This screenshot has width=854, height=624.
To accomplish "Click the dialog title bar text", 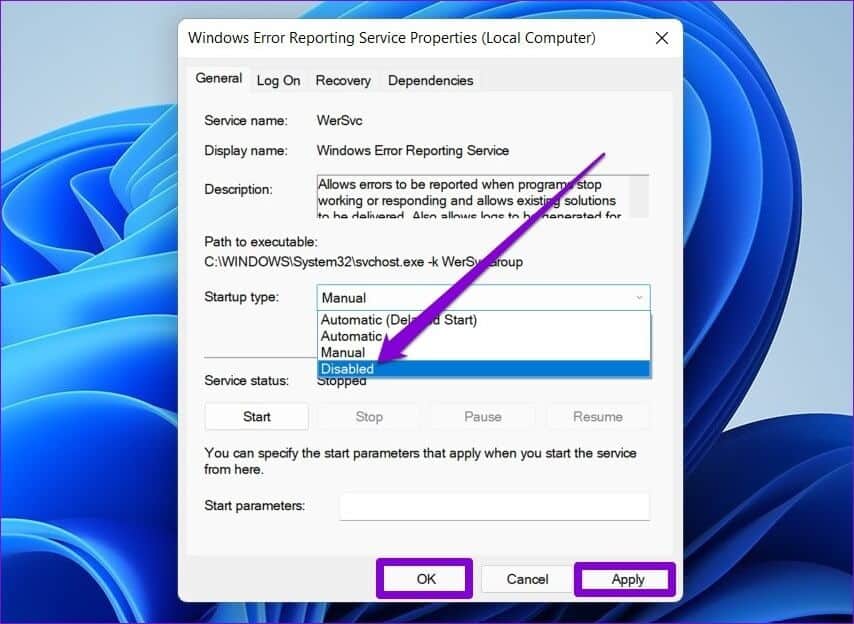I will (x=392, y=38).
